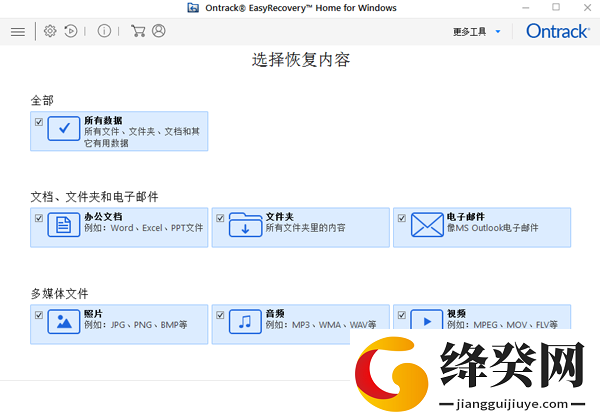Click the 照片 picture icon
This screenshot has width=600, height=420.
pyautogui.click(x=64, y=322)
